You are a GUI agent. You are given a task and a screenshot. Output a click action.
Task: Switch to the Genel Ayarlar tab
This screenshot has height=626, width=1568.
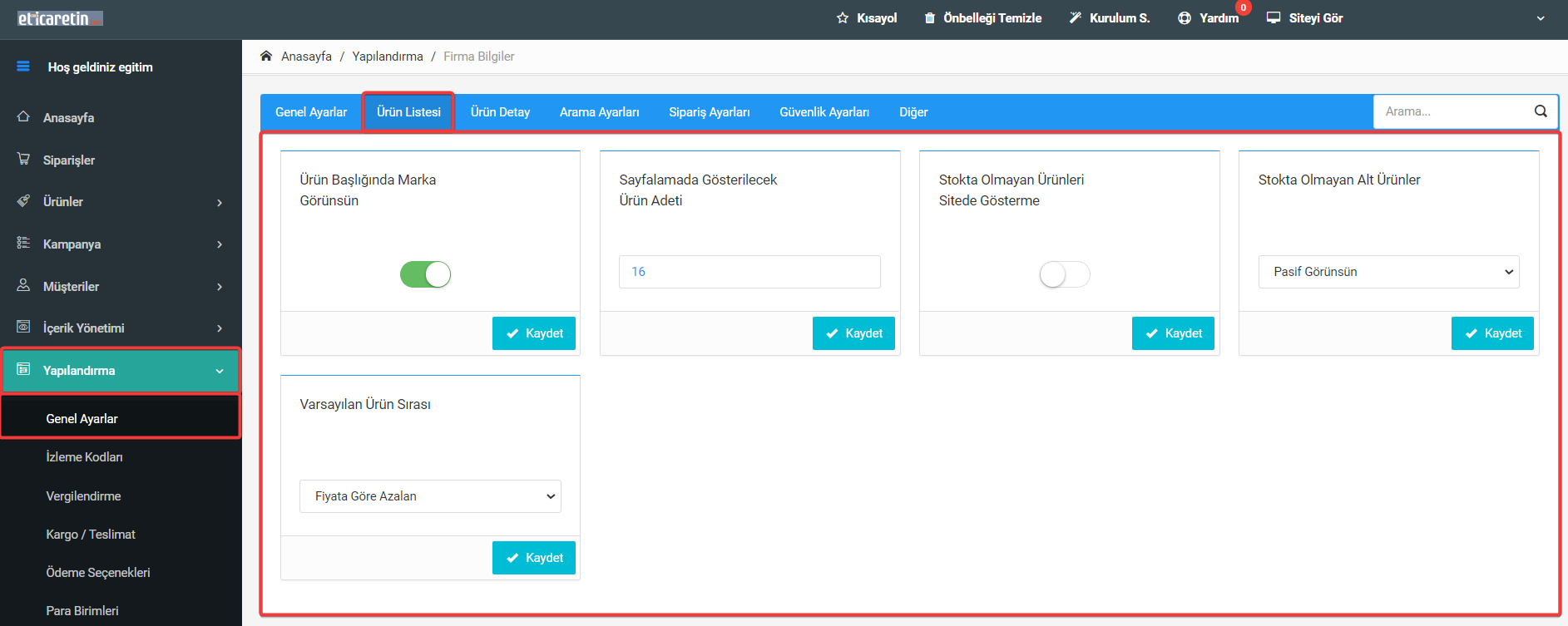click(311, 112)
